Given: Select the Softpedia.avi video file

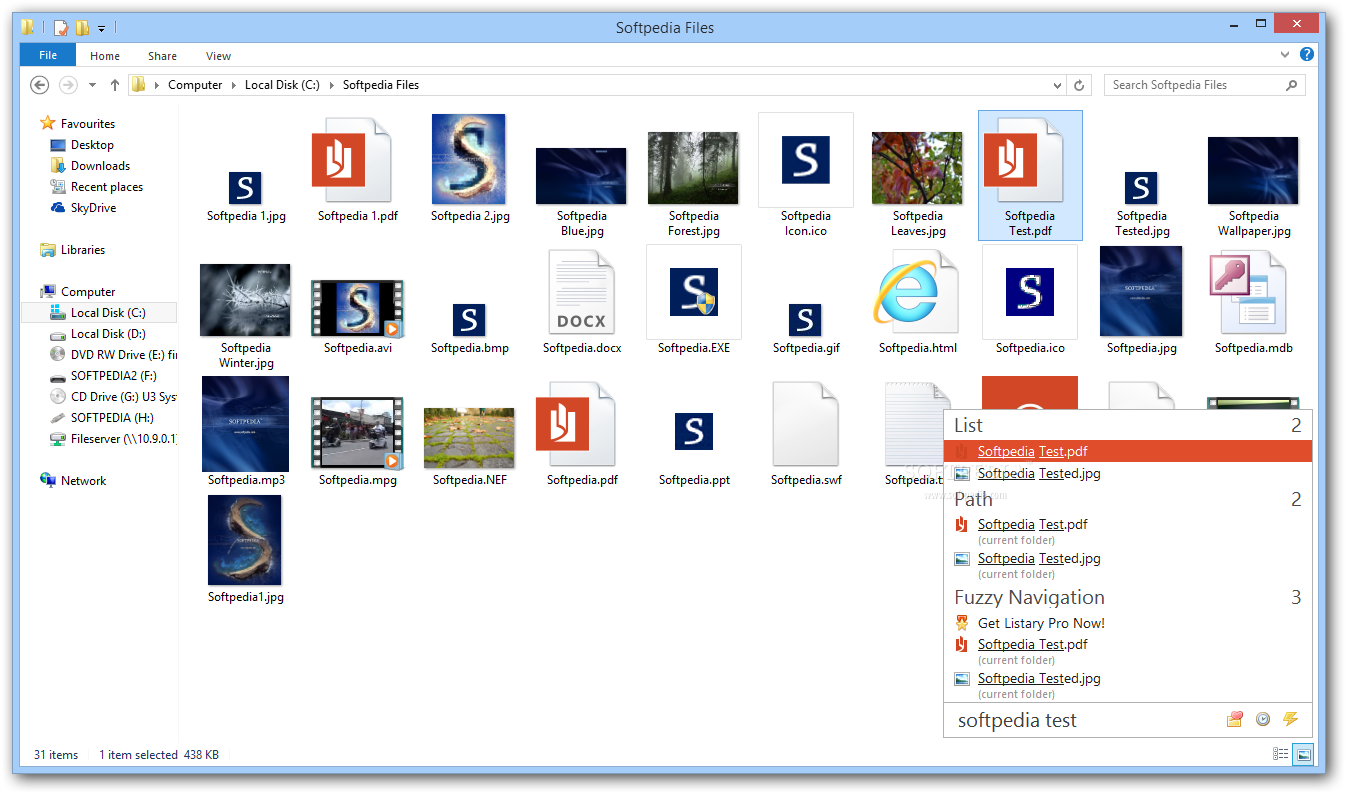Looking at the screenshot, I should (357, 308).
